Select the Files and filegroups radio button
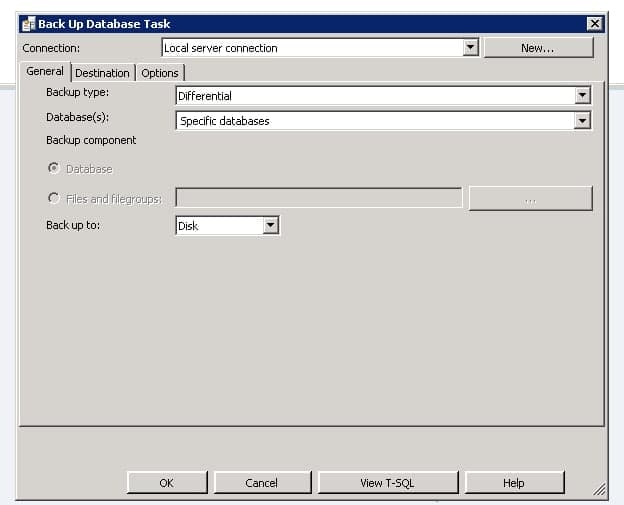 tap(54, 198)
